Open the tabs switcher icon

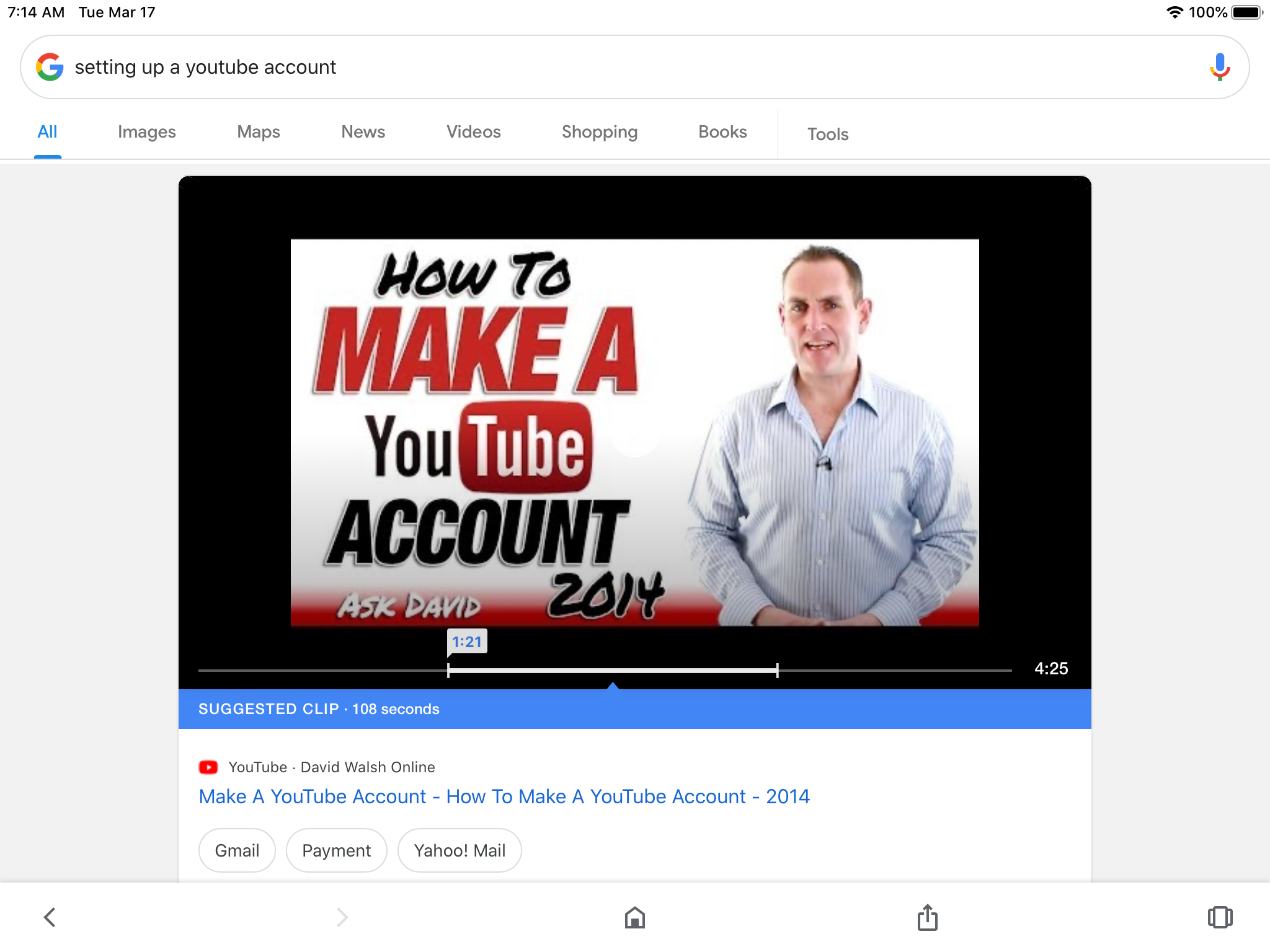pos(1219,917)
